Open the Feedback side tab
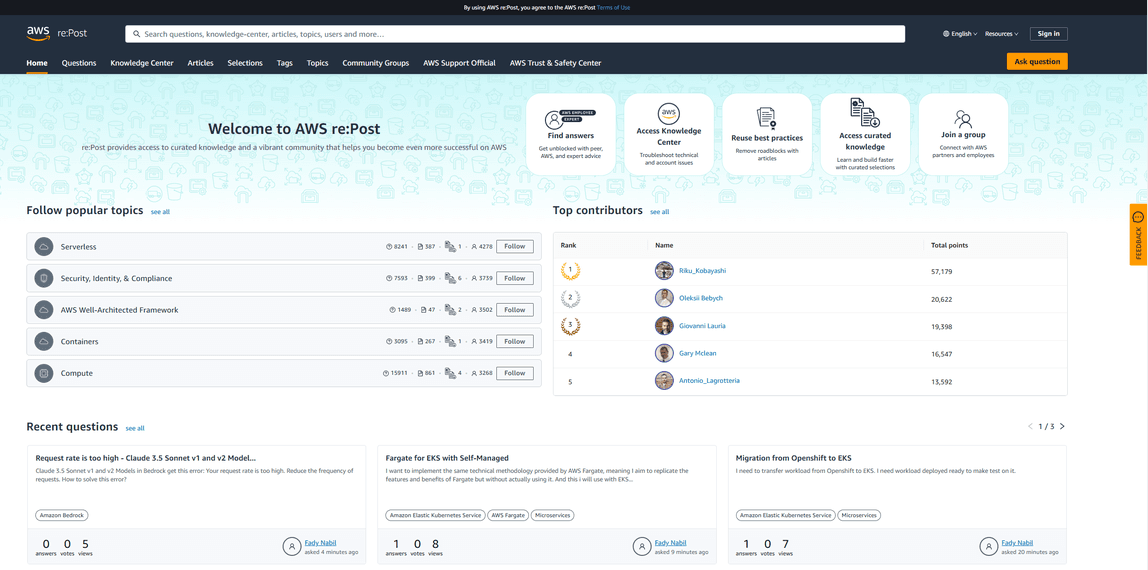Image resolution: width=1148 pixels, height=570 pixels. pyautogui.click(x=1138, y=234)
